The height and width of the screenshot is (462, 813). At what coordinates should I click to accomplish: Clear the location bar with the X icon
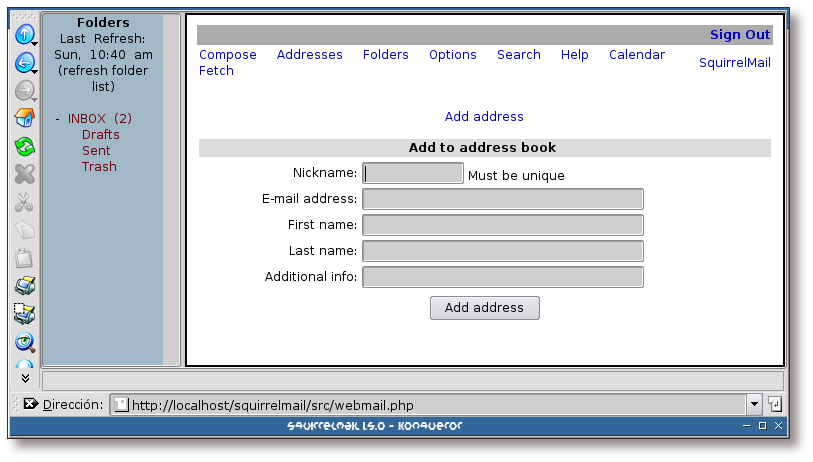30,404
